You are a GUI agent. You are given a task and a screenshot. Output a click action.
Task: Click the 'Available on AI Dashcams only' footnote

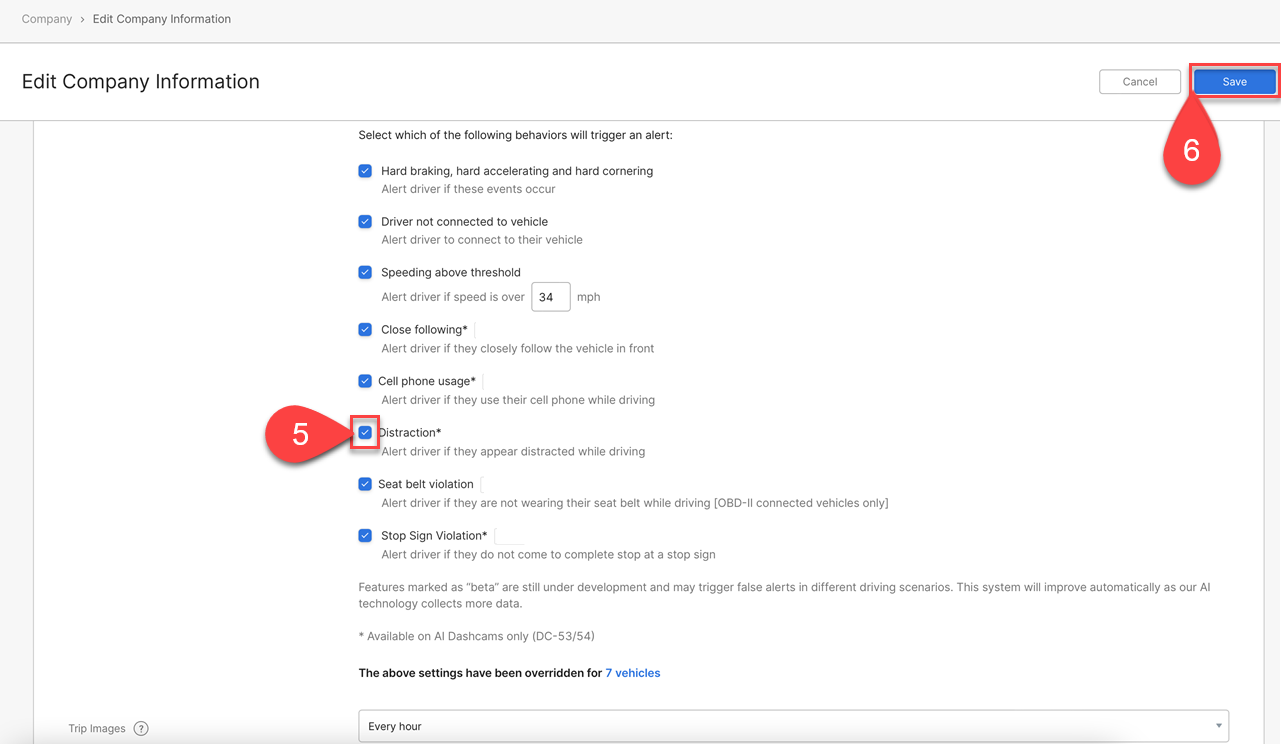[477, 636]
